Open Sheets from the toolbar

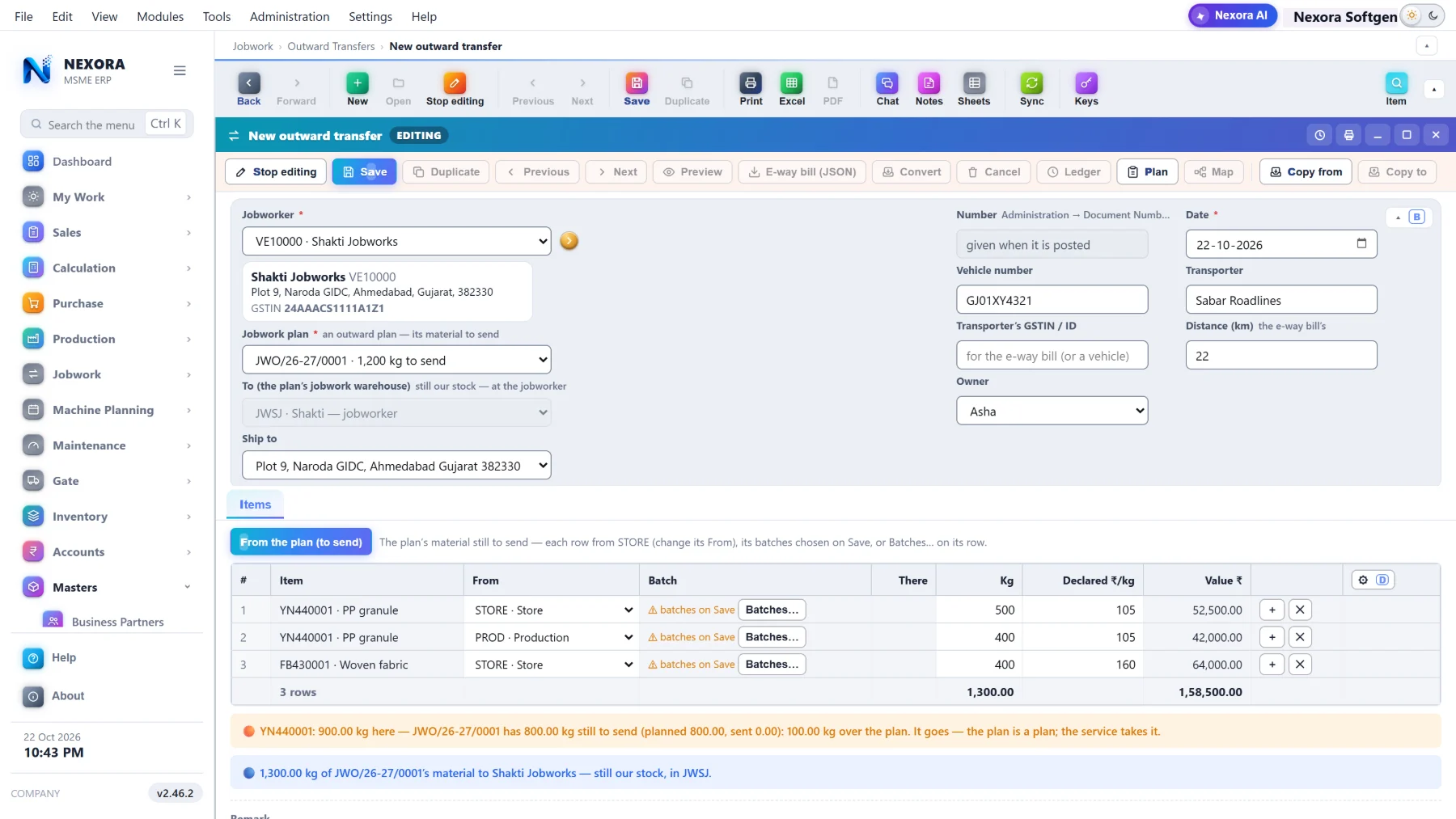tap(974, 89)
